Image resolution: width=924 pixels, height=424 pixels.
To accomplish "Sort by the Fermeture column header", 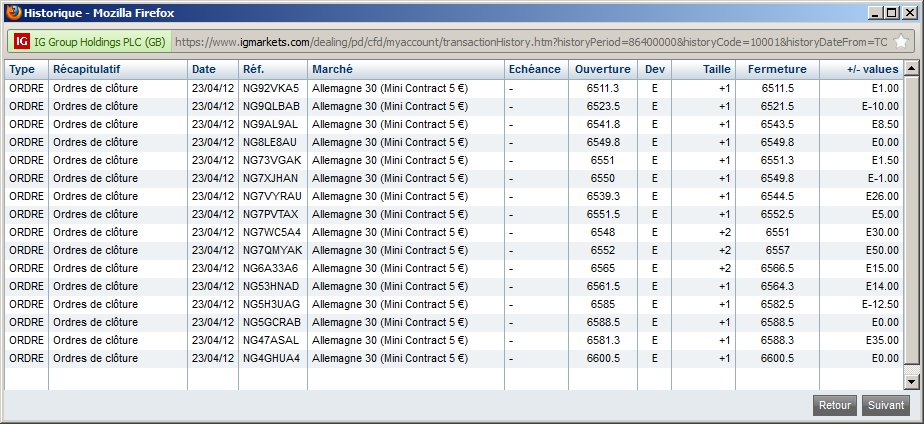I will tap(777, 69).
